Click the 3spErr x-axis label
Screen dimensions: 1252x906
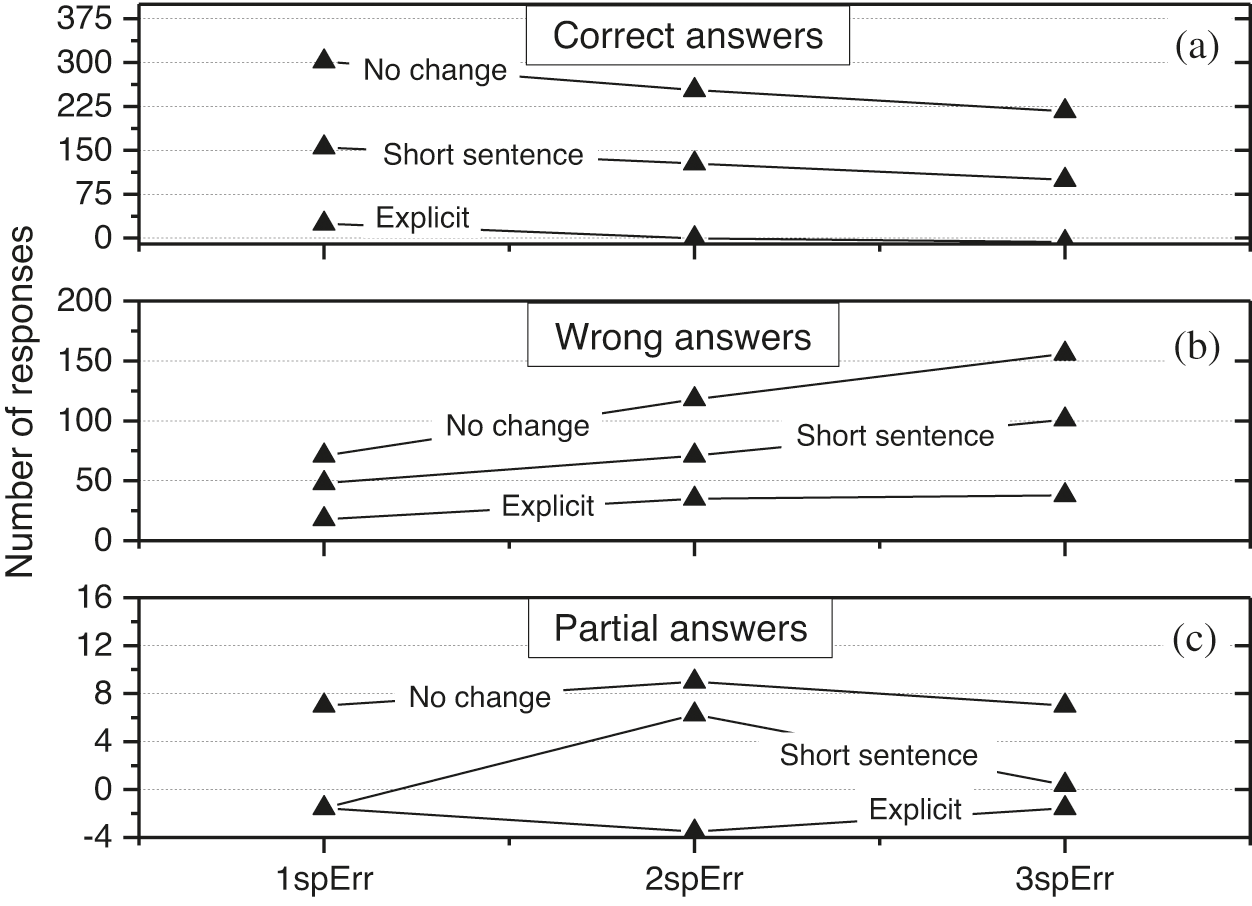click(x=1065, y=880)
